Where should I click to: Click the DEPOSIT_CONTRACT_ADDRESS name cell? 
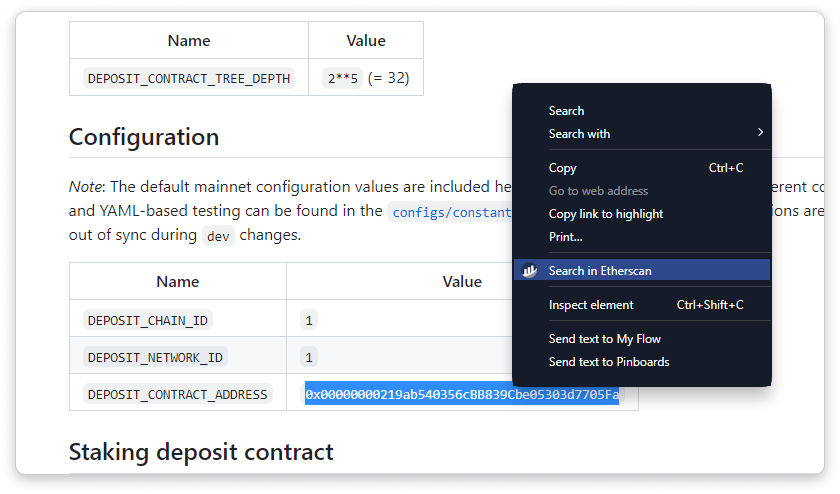coord(178,394)
